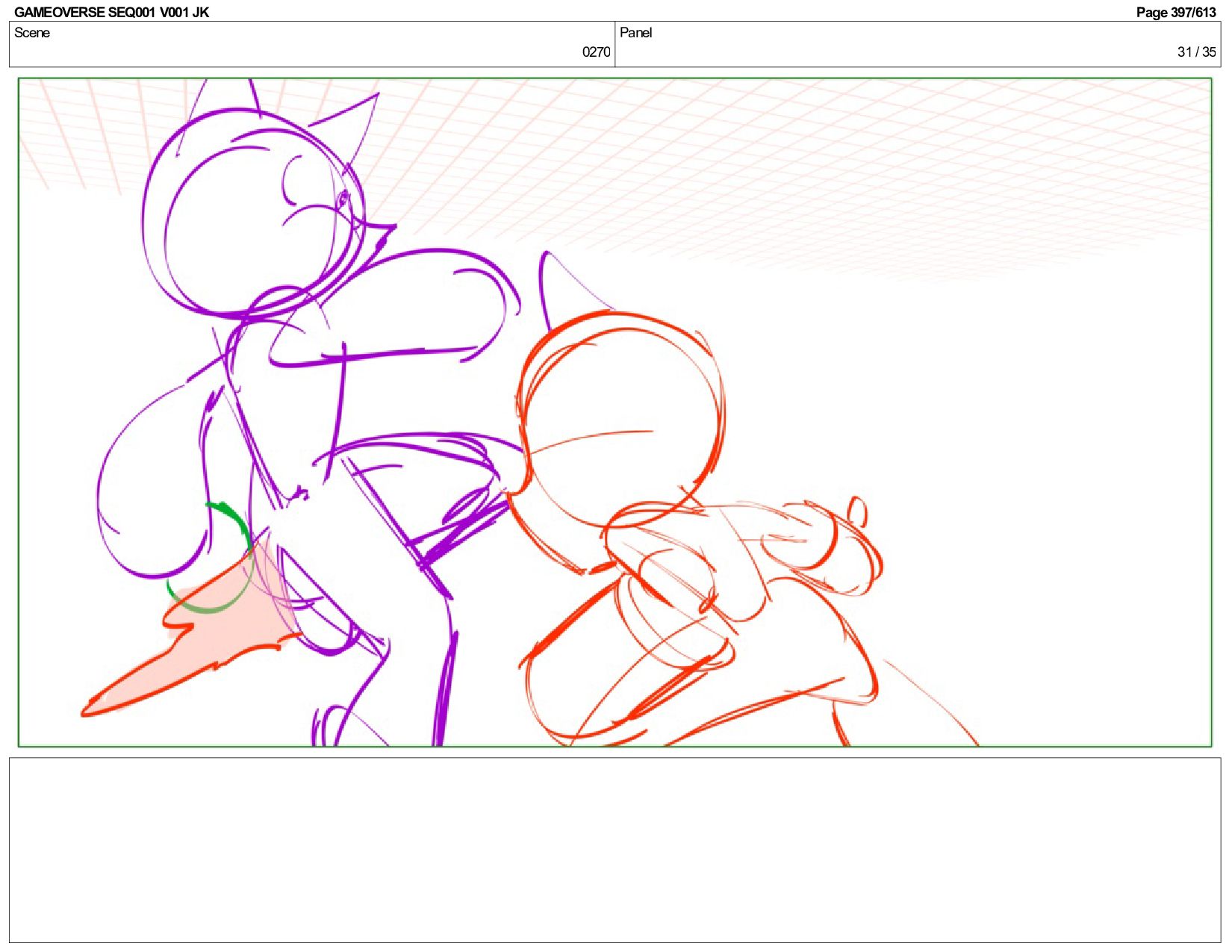The height and width of the screenshot is (952, 1232).
Task: Click the panel count 31 / 35
Action: click(x=1196, y=52)
